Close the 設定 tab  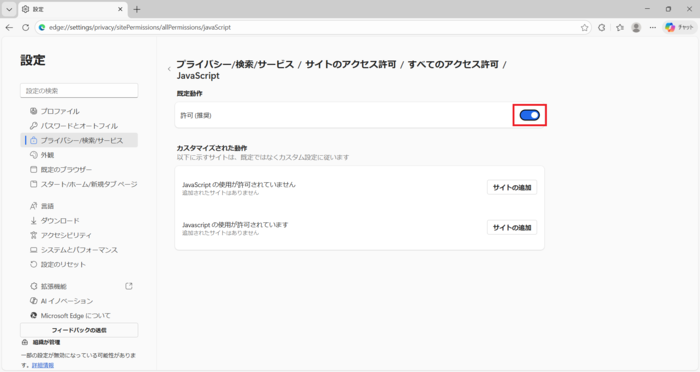pyautogui.click(x=120, y=9)
